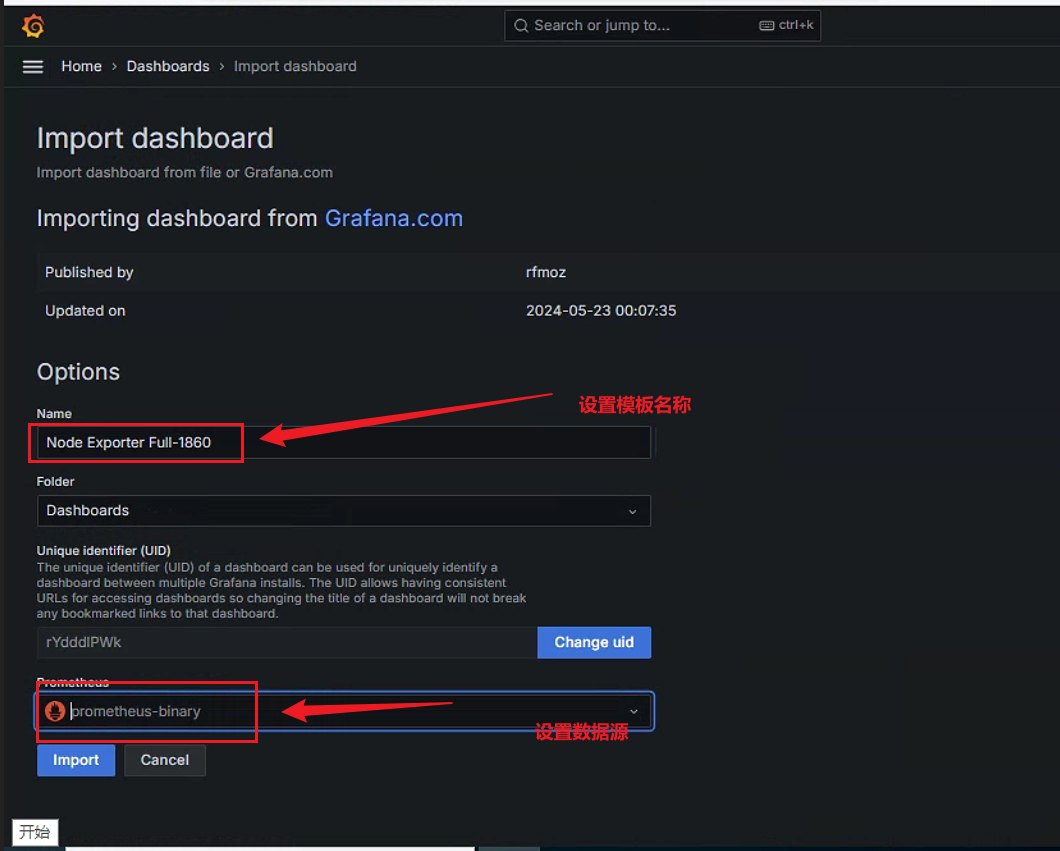Click the UID field rYdddlPWk
The image size is (1060, 851).
[x=287, y=642]
